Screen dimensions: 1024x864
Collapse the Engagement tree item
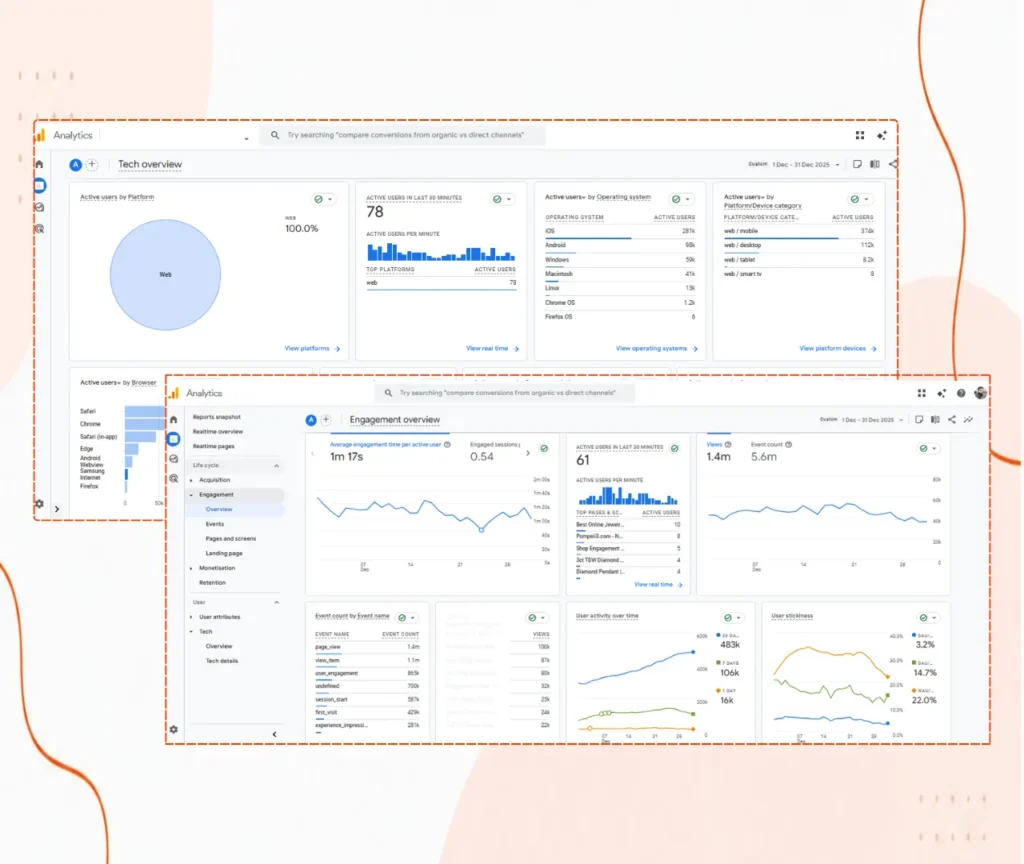[191, 495]
